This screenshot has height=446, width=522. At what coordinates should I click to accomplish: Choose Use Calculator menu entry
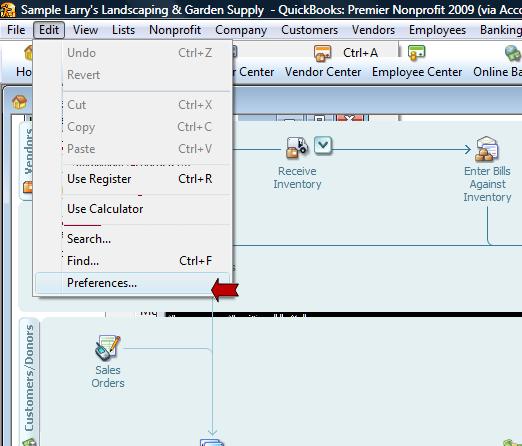pyautogui.click(x=132, y=209)
